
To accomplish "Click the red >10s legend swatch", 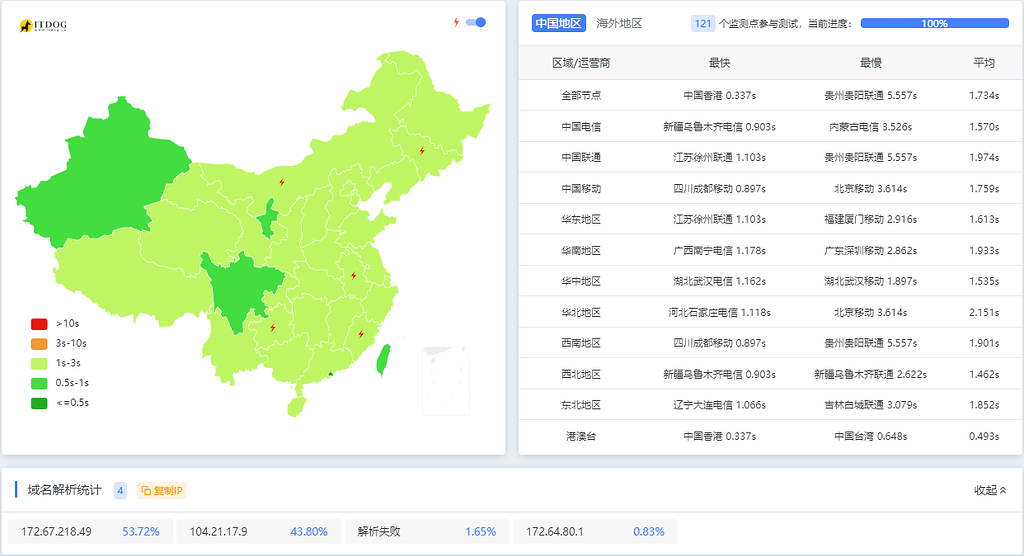I will [39, 324].
